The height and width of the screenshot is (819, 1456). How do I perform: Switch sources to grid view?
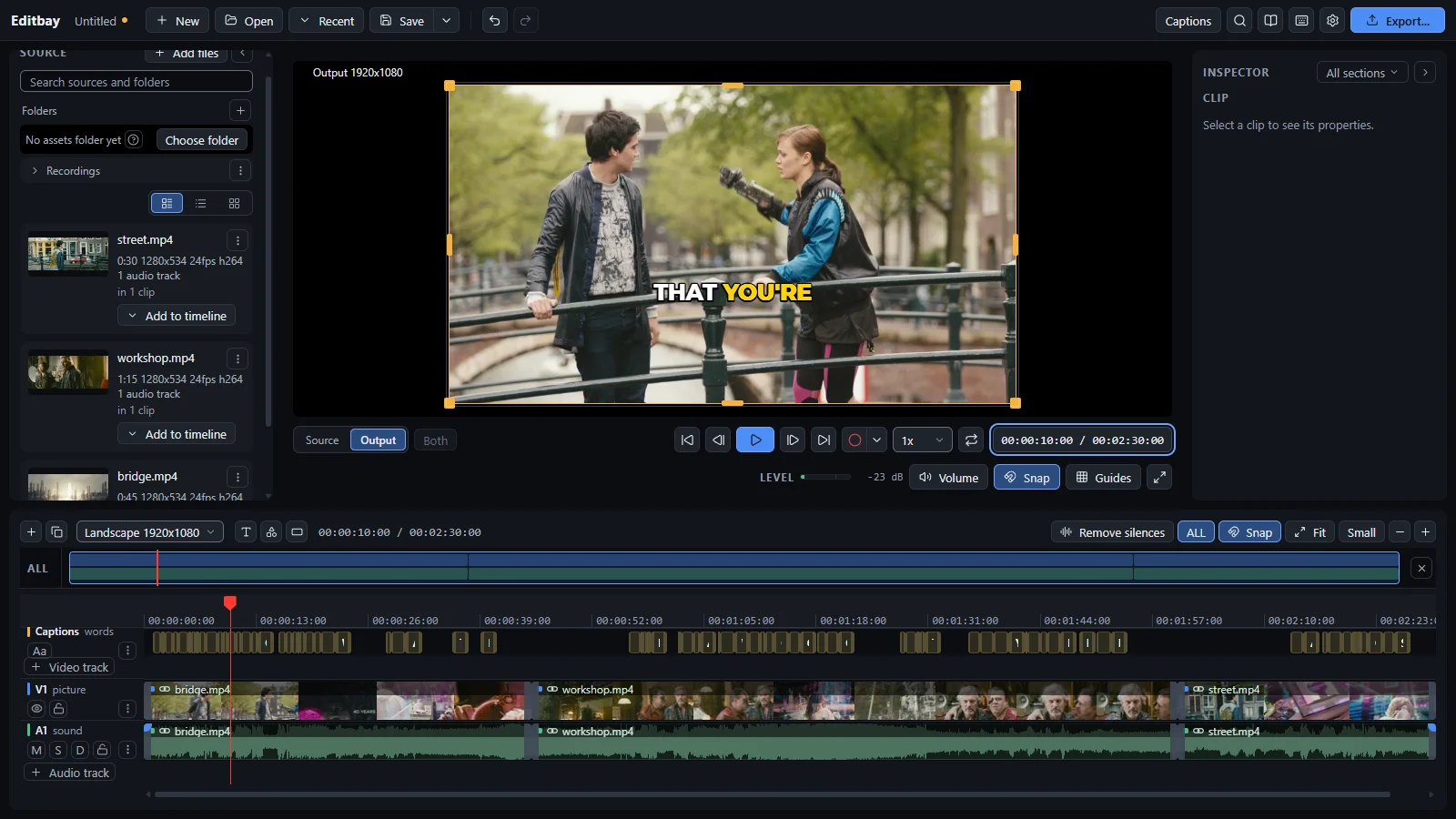[234, 204]
